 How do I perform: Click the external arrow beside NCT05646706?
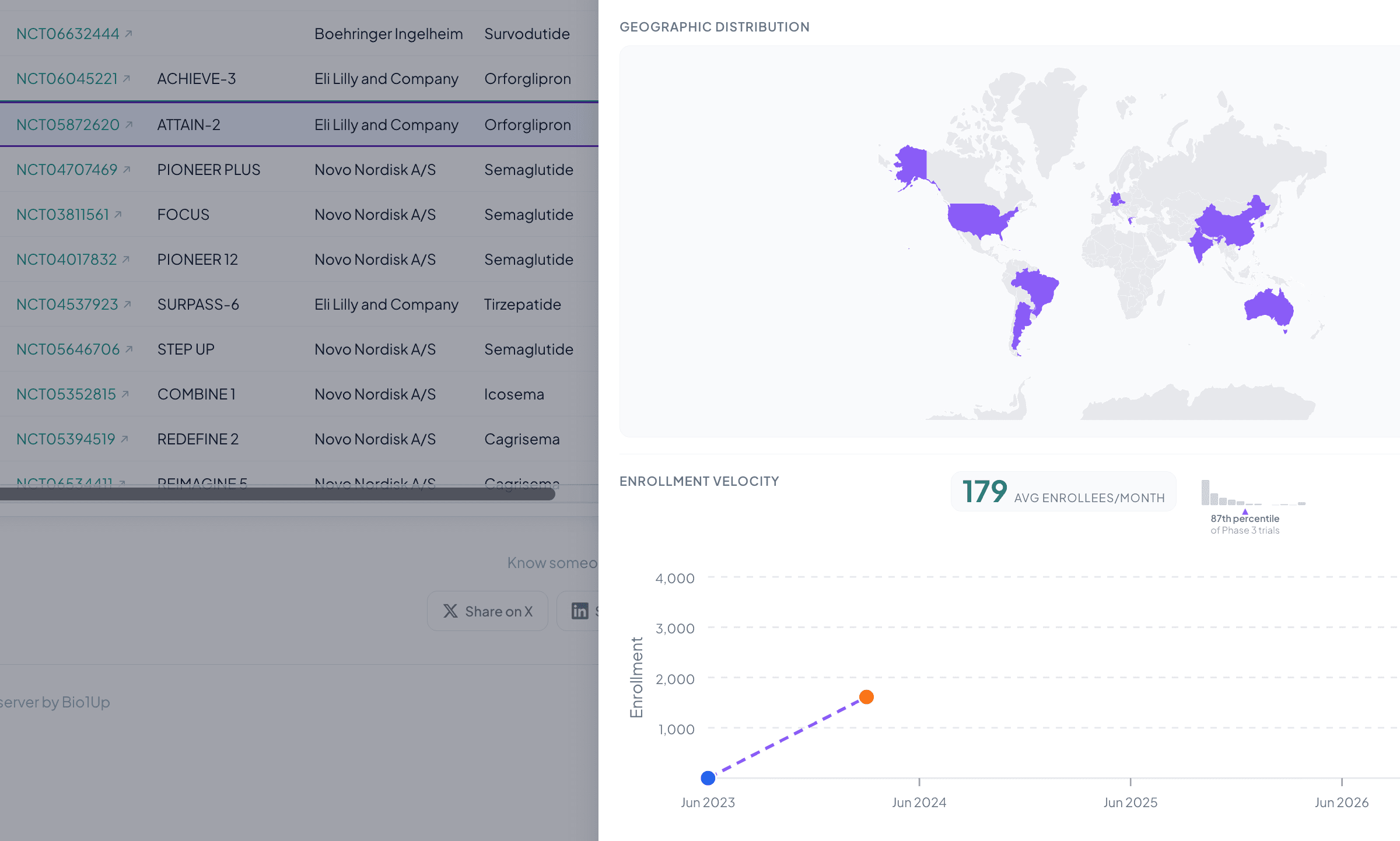pos(129,349)
